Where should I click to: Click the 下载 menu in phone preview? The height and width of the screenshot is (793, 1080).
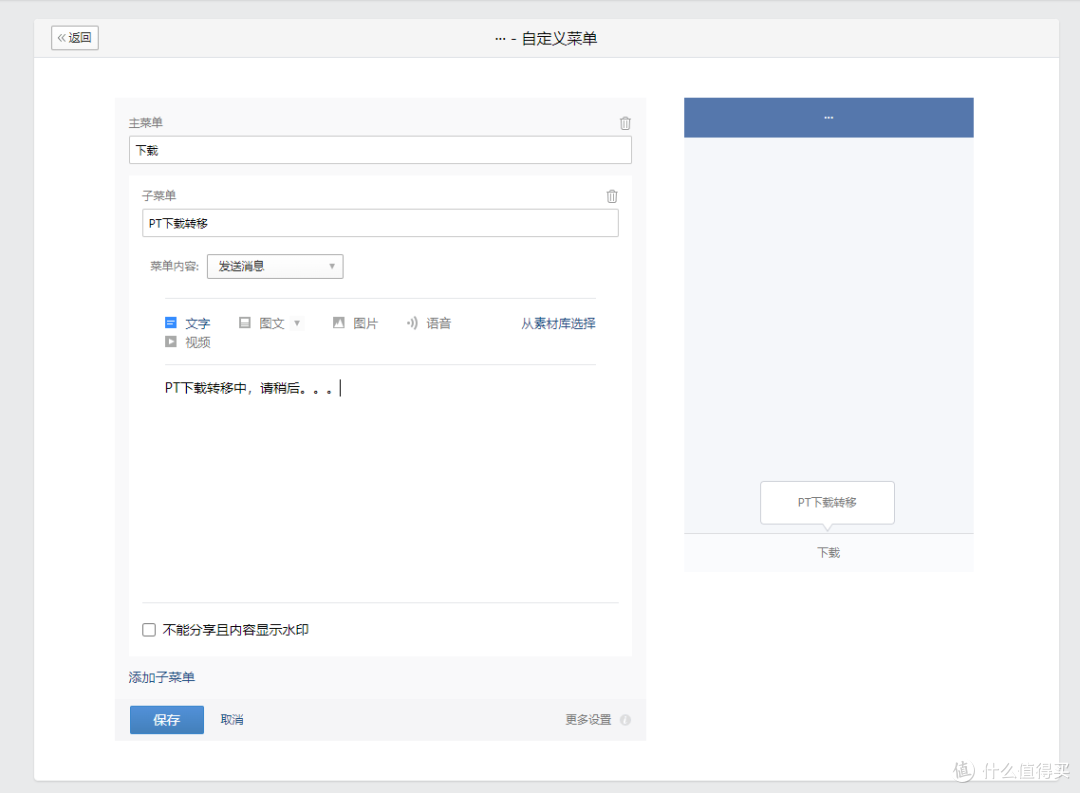click(829, 553)
